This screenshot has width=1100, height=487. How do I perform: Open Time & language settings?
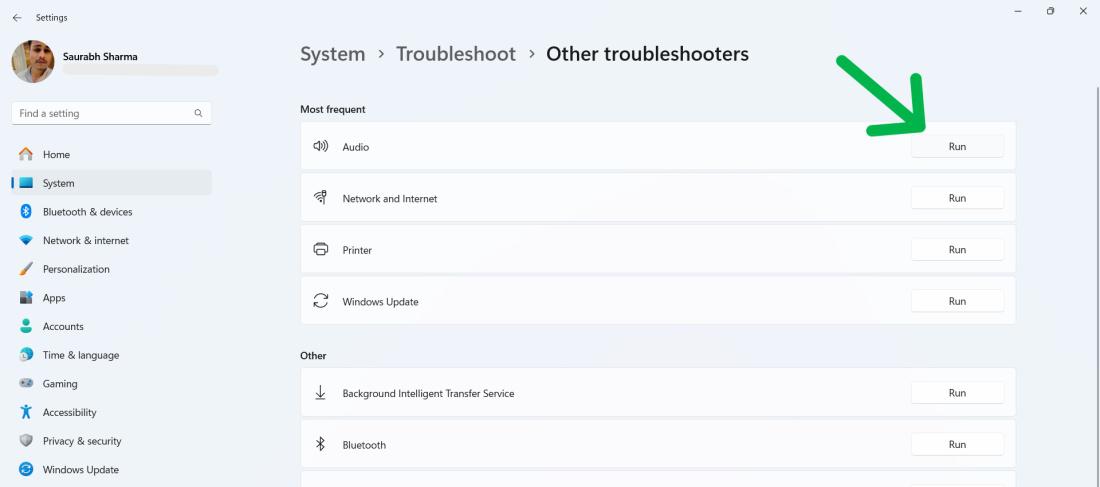point(112,355)
